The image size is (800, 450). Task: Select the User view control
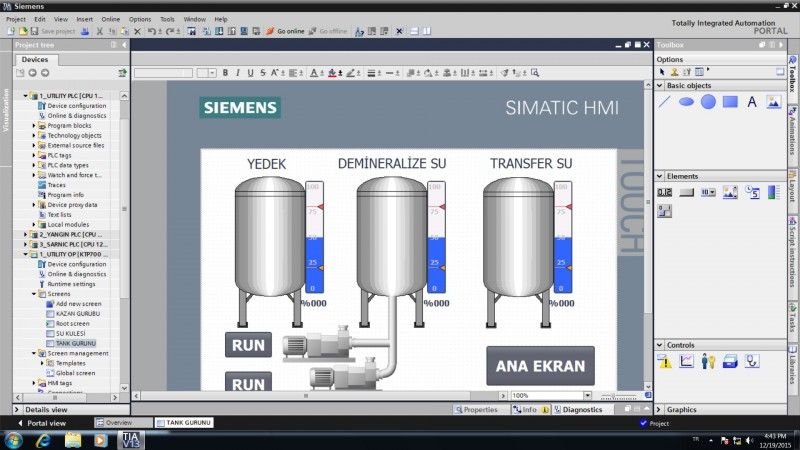(708, 361)
